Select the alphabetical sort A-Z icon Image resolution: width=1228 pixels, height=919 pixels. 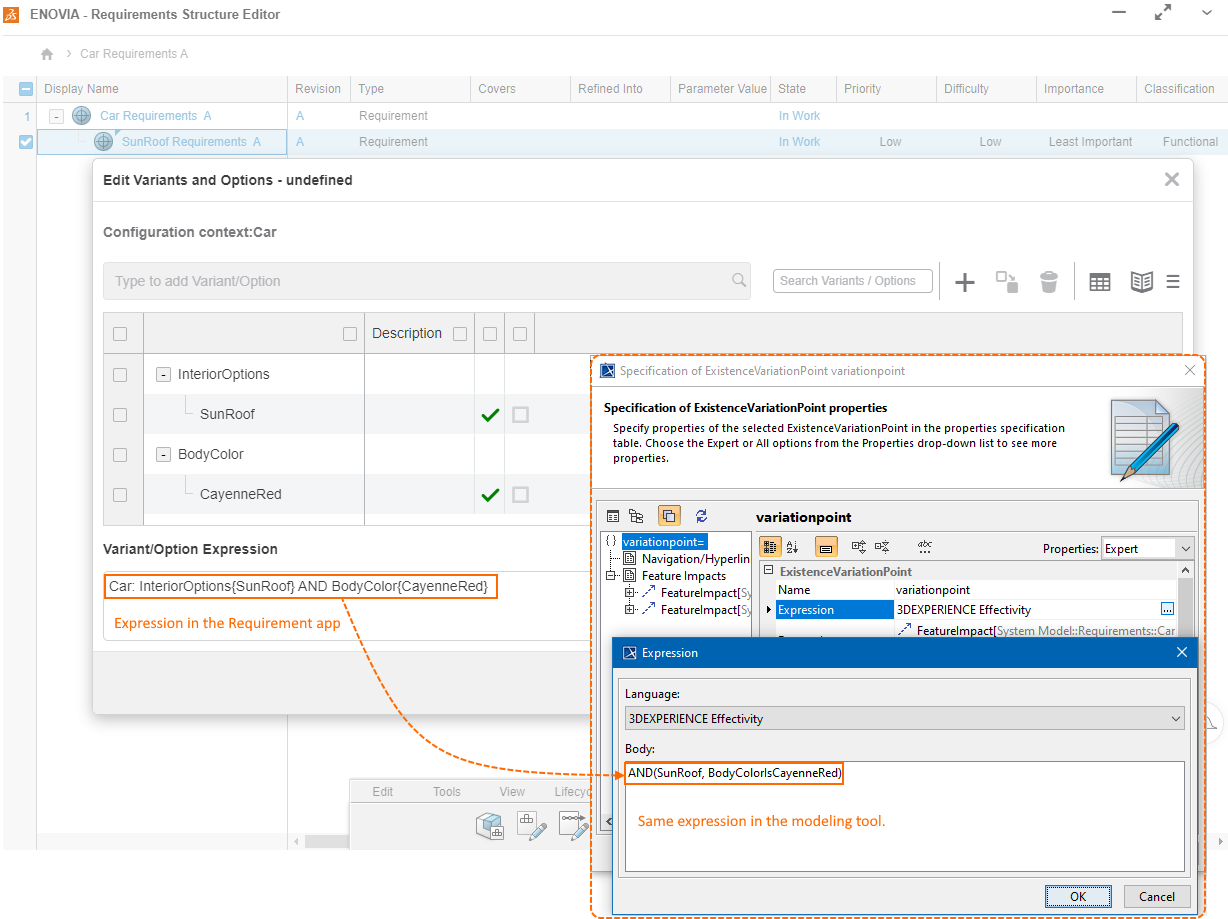(x=792, y=547)
